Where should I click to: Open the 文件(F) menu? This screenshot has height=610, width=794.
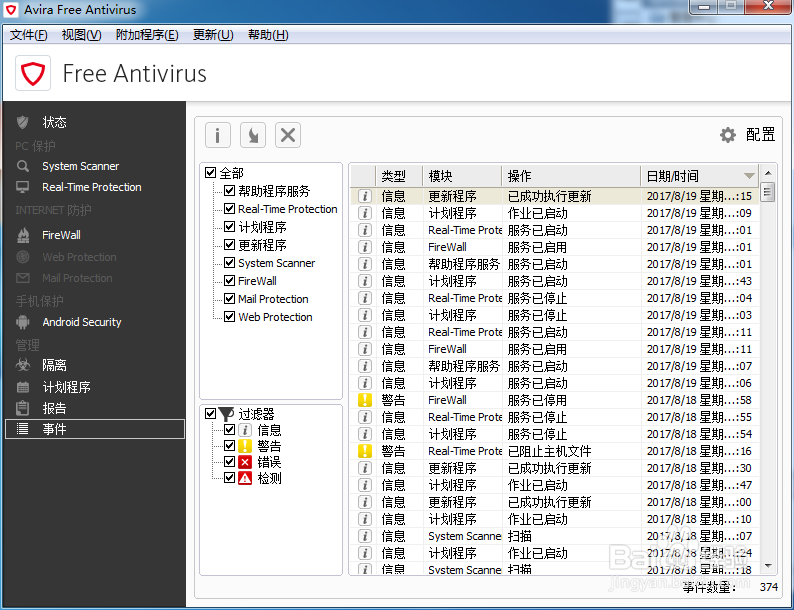[28, 34]
